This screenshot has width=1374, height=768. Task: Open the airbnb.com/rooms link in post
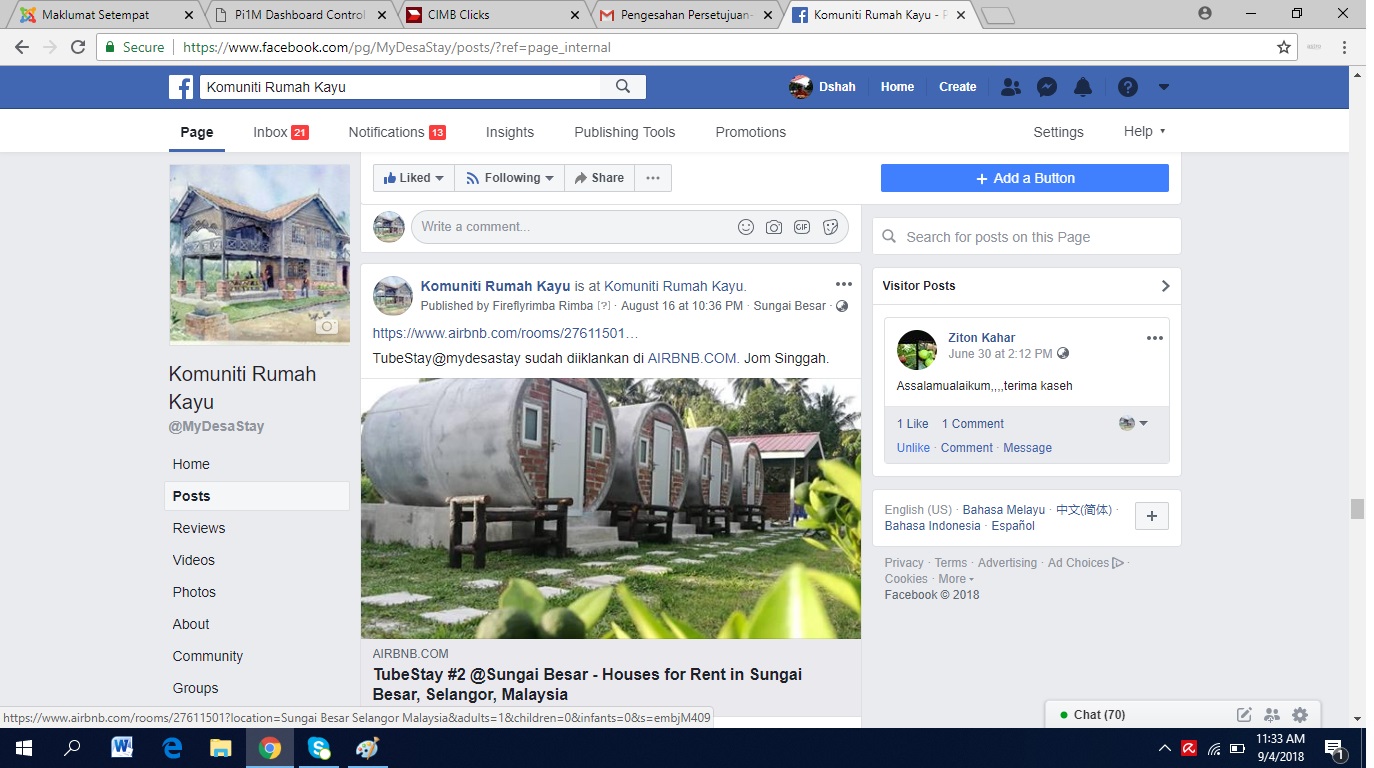[506, 333]
